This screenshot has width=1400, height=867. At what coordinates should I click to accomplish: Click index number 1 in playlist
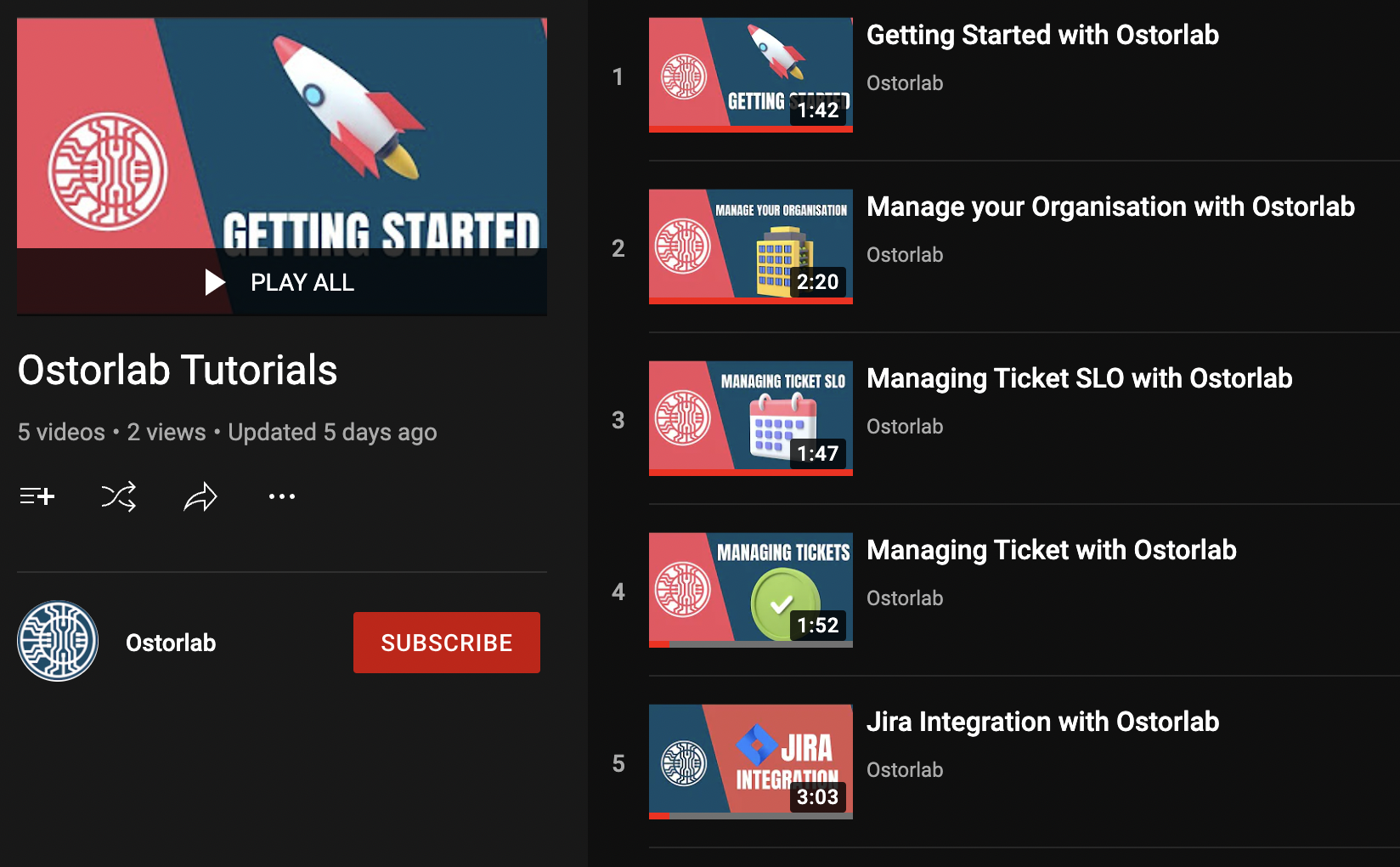tap(618, 77)
